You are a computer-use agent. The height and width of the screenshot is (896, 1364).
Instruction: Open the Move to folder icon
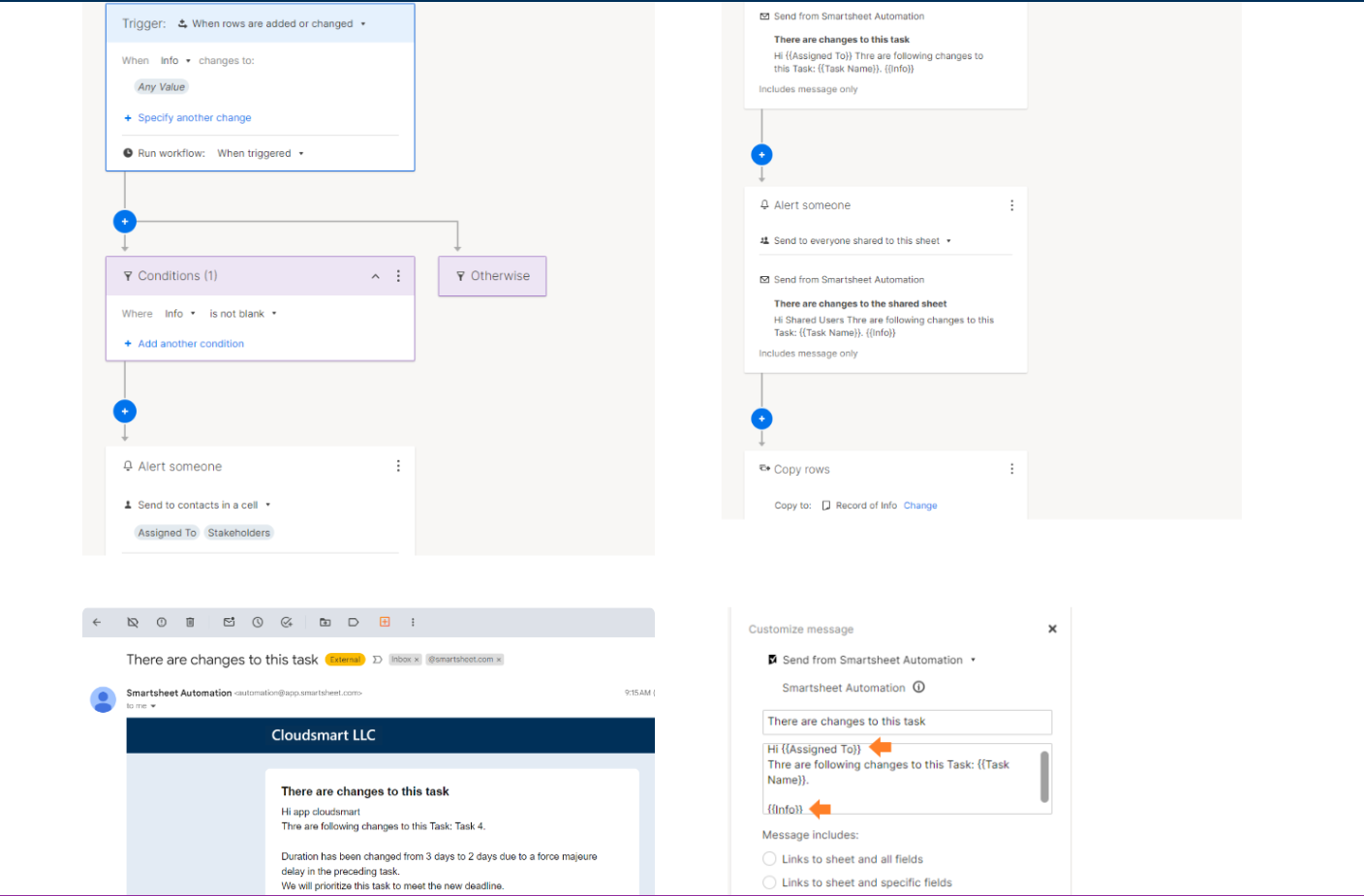(x=325, y=623)
